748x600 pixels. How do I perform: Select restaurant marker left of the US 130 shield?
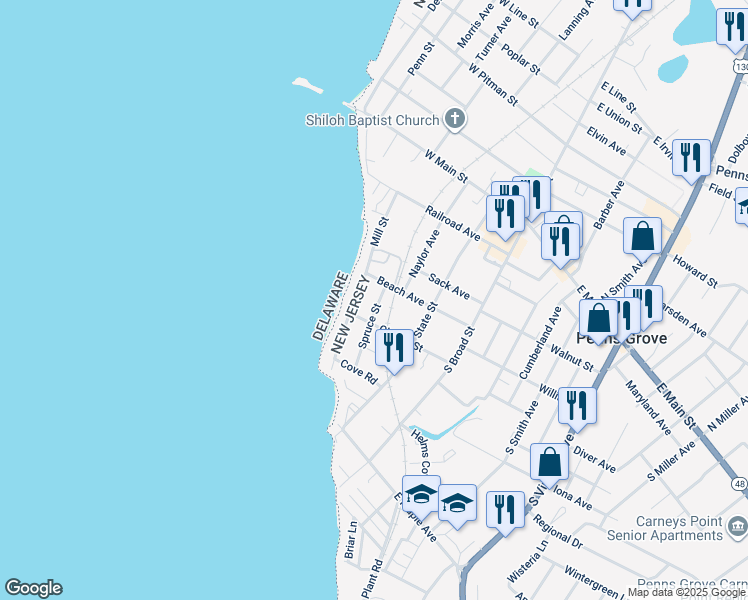[x=735, y=29]
